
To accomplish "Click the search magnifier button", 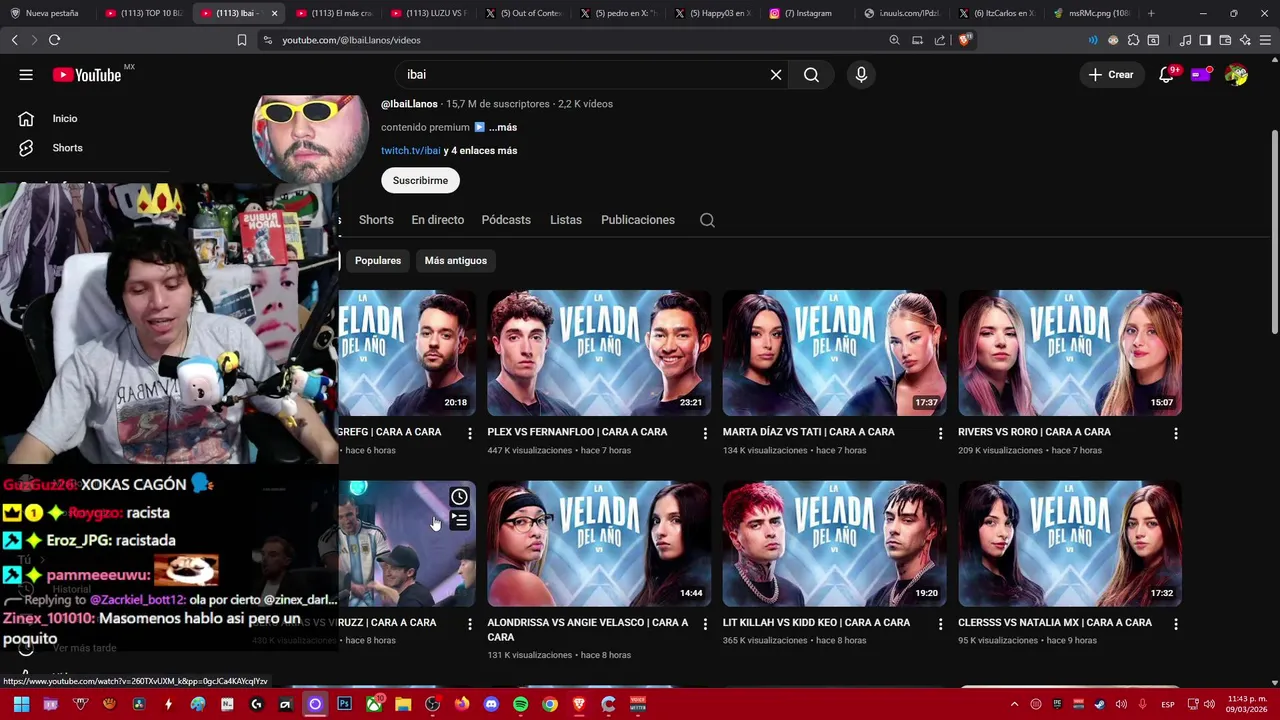I will (x=811, y=75).
